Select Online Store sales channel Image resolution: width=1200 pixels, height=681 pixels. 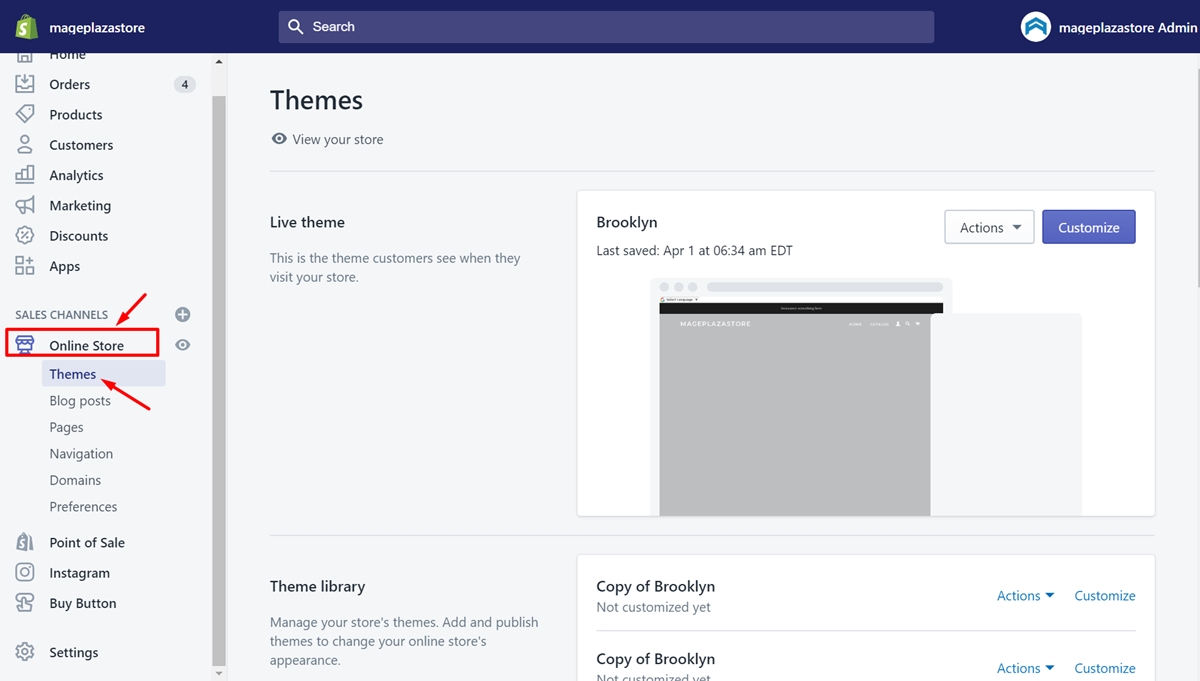click(87, 345)
